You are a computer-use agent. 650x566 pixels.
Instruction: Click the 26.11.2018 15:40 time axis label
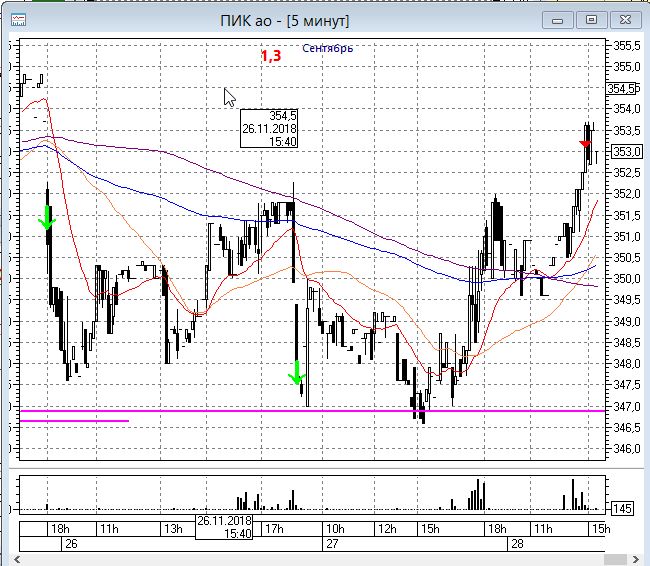[x=224, y=527]
